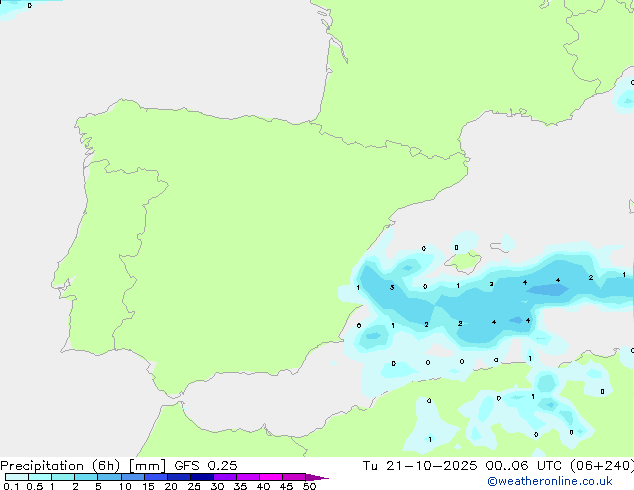
Task: Click the '40' legend scale number
Action: tap(263, 486)
